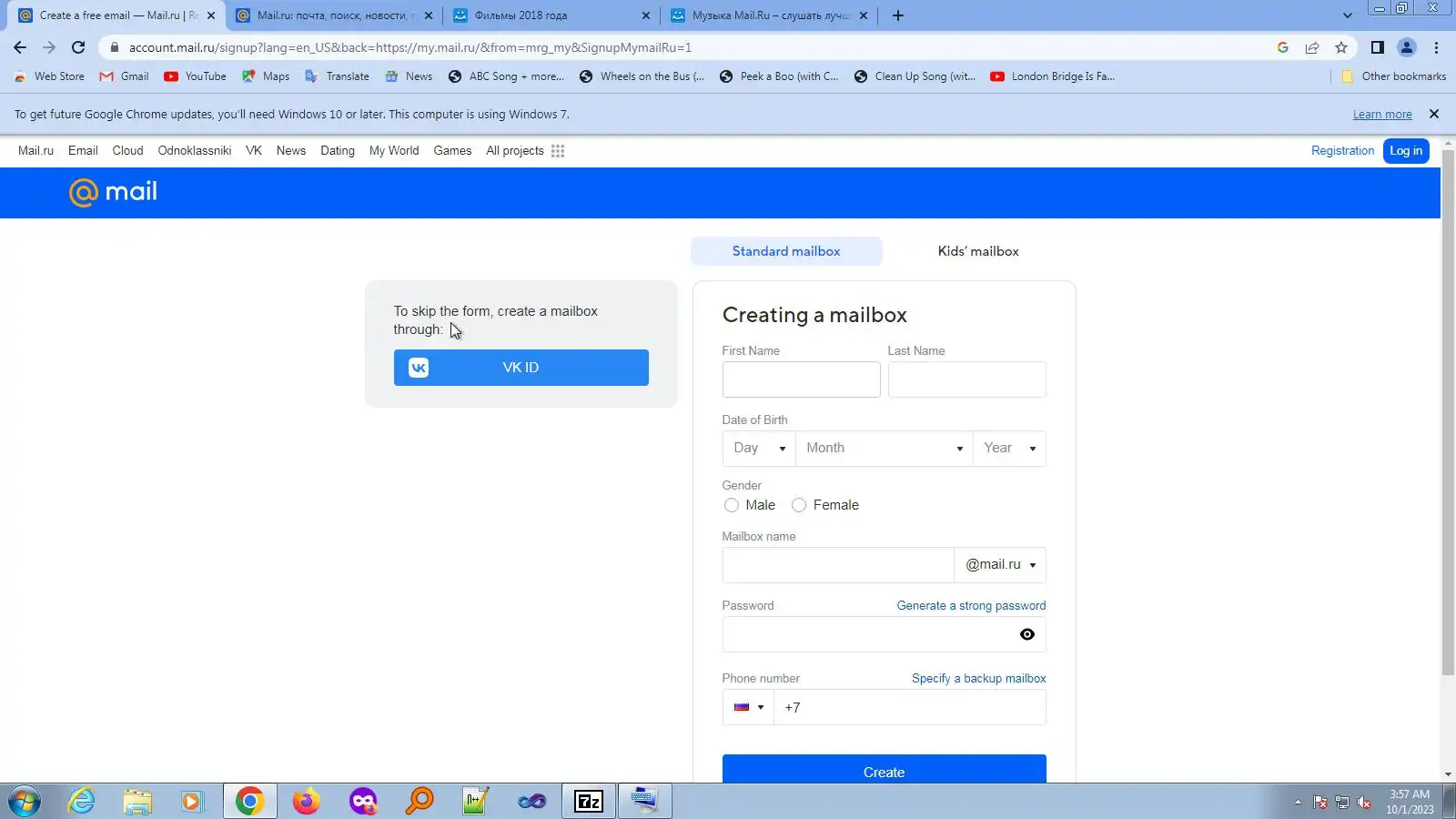Open the Registration link
The height and width of the screenshot is (819, 1456).
click(x=1342, y=151)
